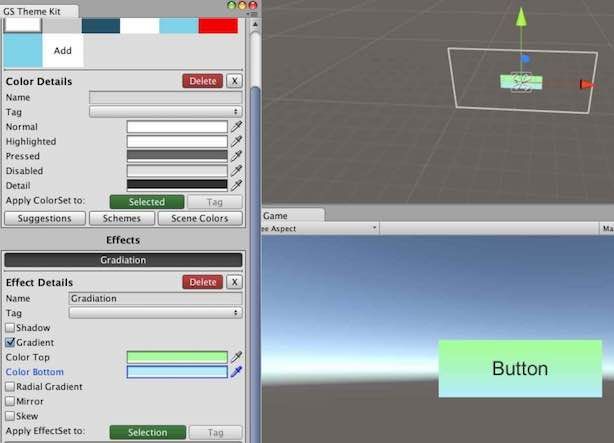Pick Color Top with eyedropper
The height and width of the screenshot is (443, 614).
pos(237,357)
